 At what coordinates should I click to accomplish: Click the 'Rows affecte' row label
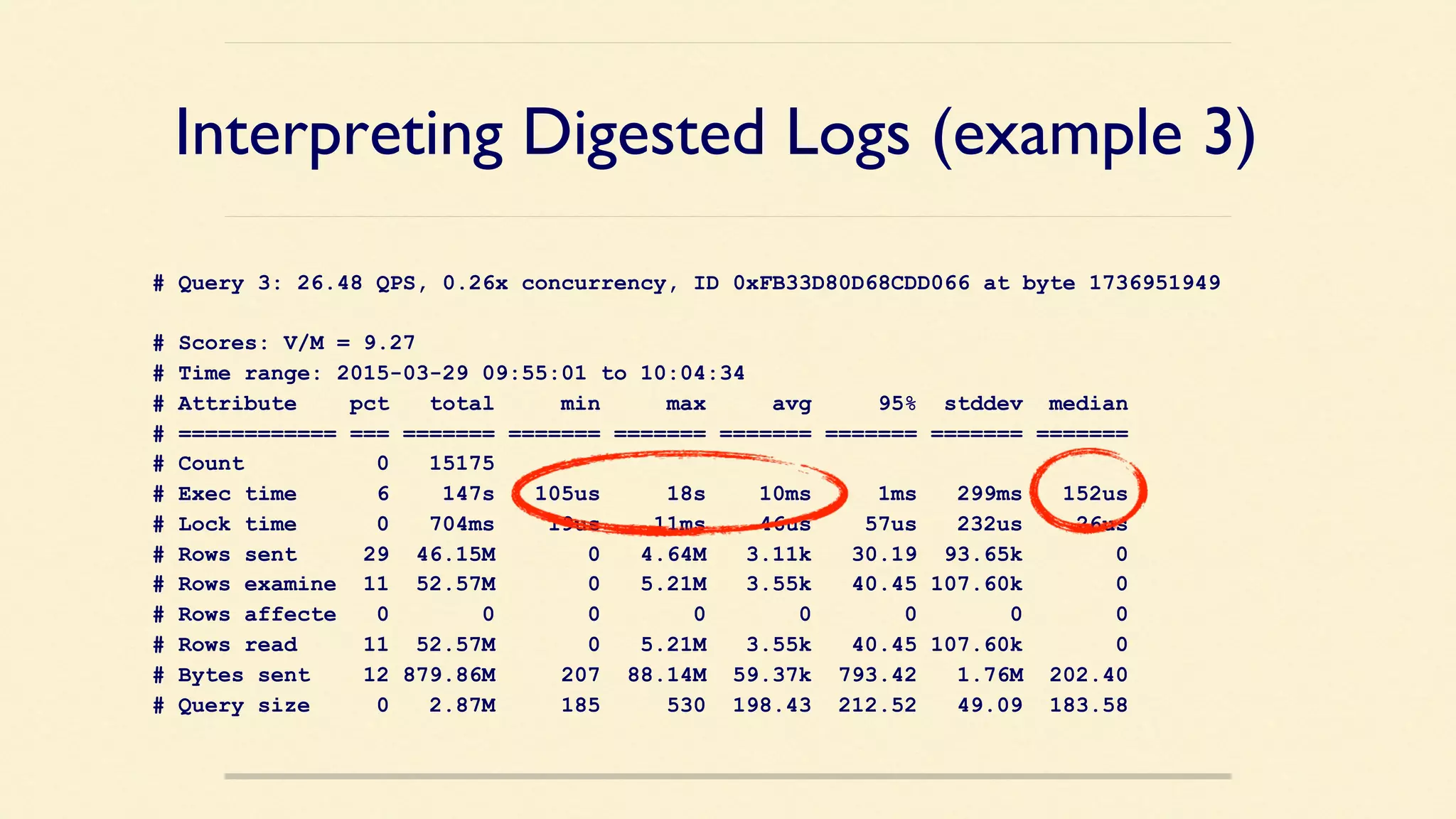tap(257, 614)
